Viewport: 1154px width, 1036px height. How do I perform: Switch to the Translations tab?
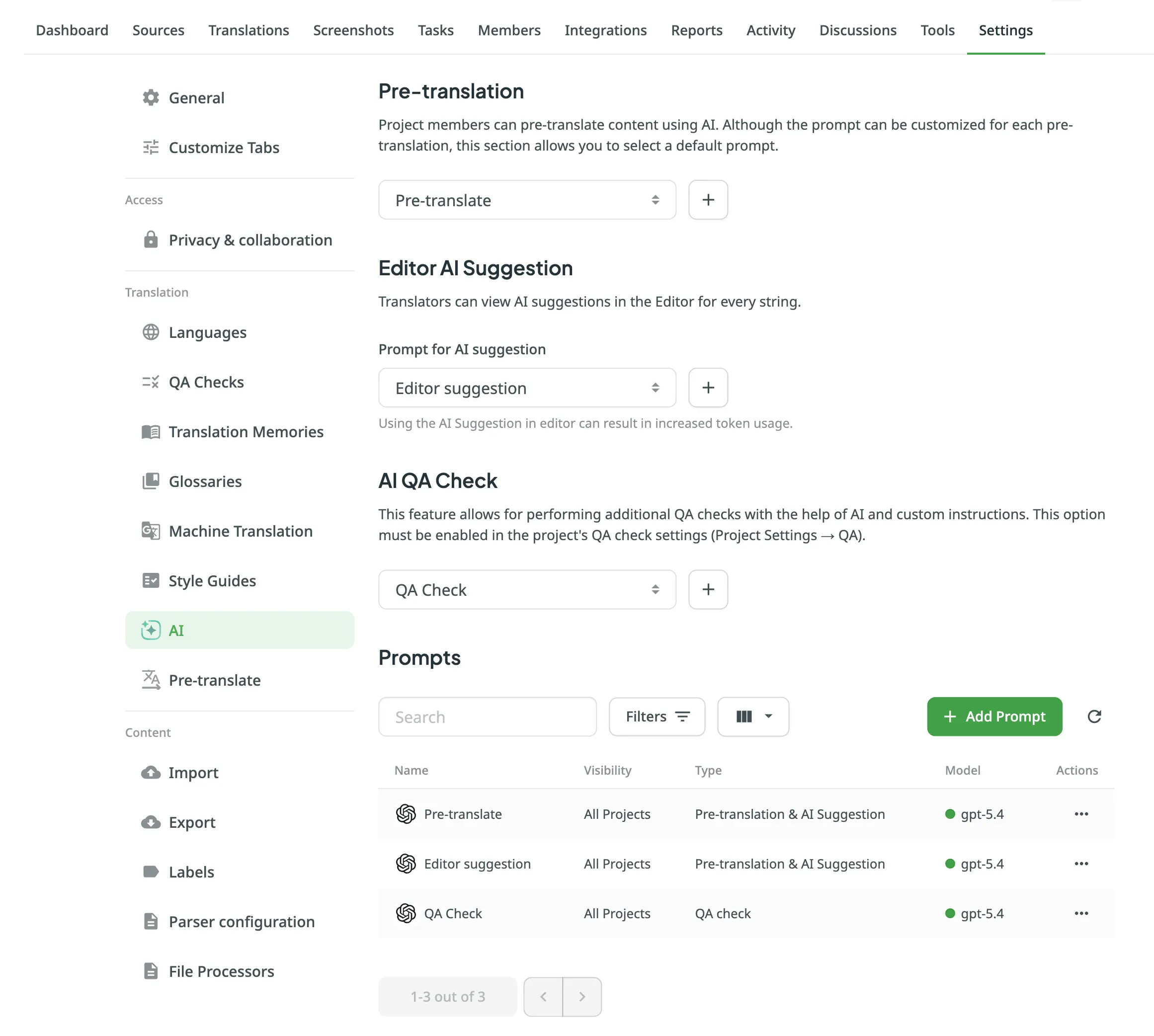click(x=248, y=30)
